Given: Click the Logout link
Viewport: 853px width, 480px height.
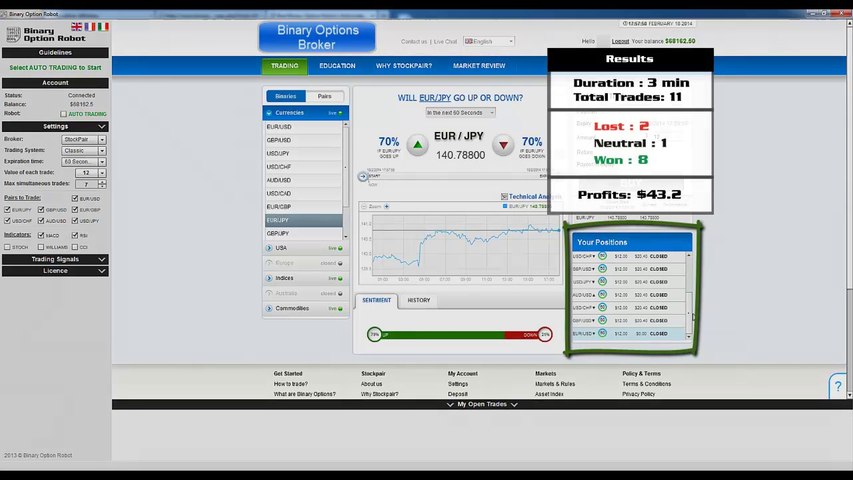Looking at the screenshot, I should tap(620, 41).
